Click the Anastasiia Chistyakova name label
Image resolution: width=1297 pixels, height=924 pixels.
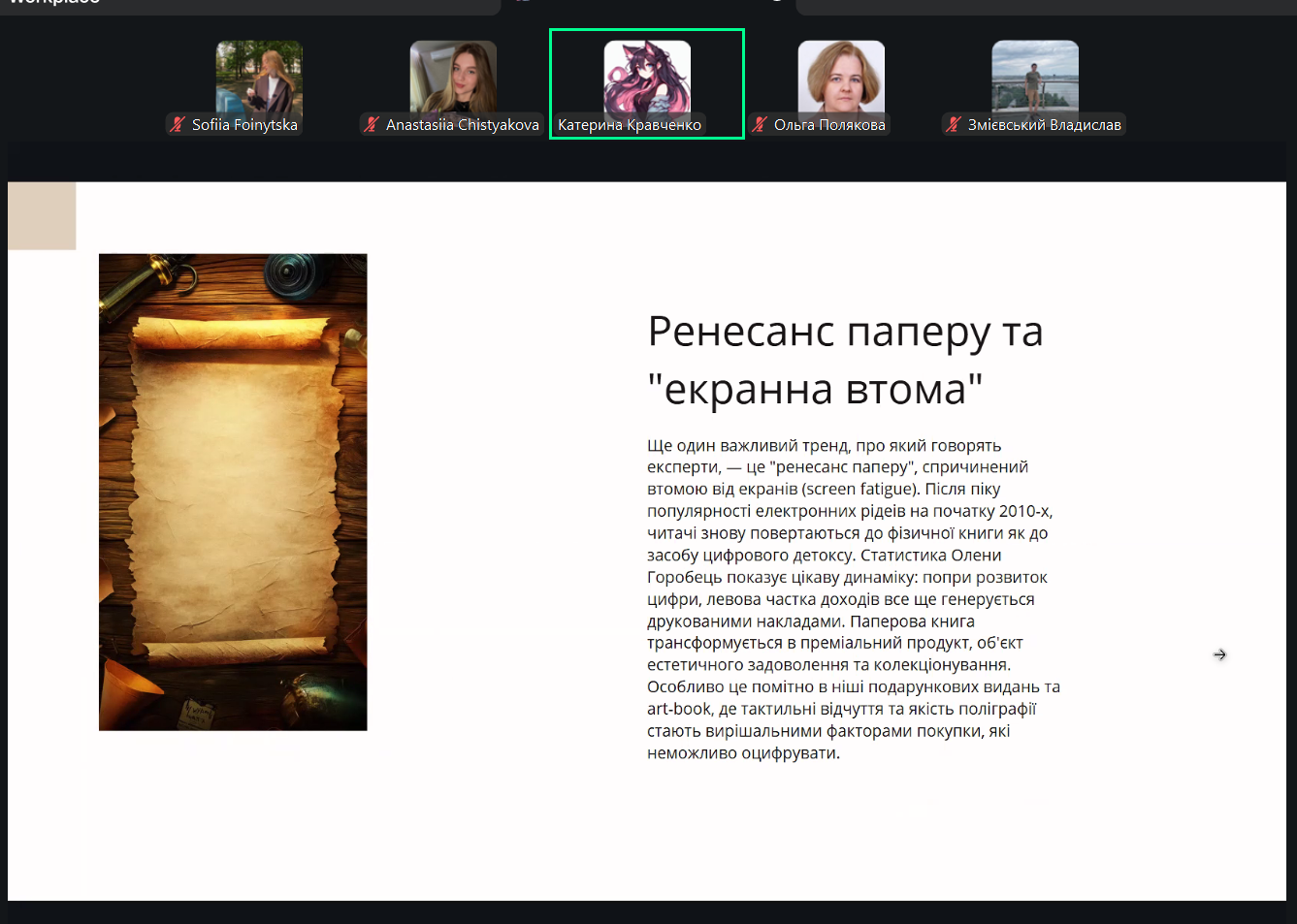[x=462, y=125]
